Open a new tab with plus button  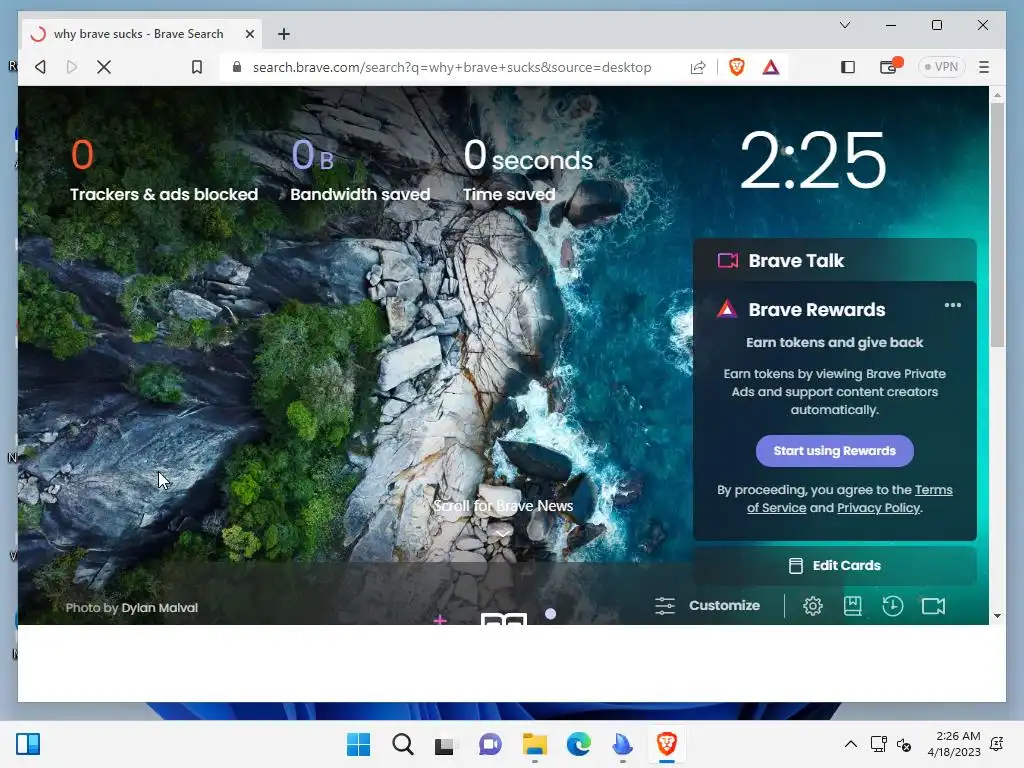click(x=283, y=34)
